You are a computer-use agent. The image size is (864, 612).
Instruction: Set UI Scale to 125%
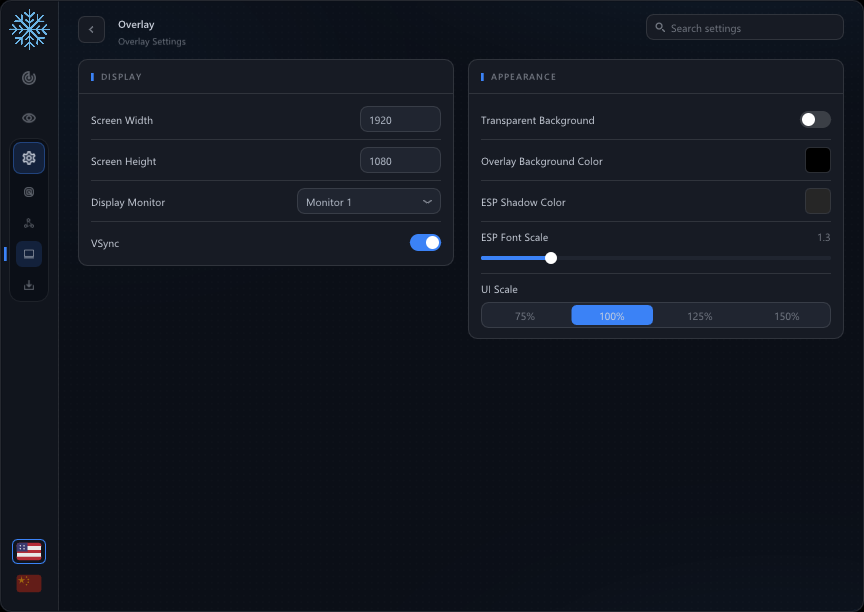[700, 316]
